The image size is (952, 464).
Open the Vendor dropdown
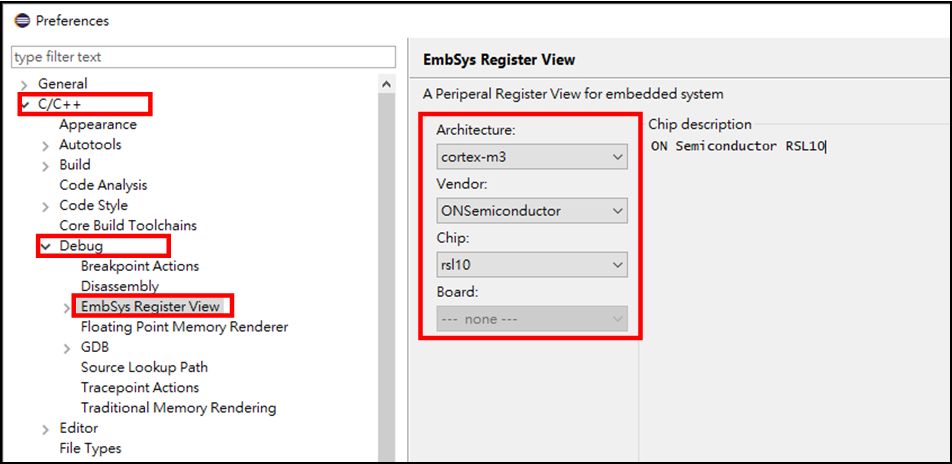tap(533, 211)
